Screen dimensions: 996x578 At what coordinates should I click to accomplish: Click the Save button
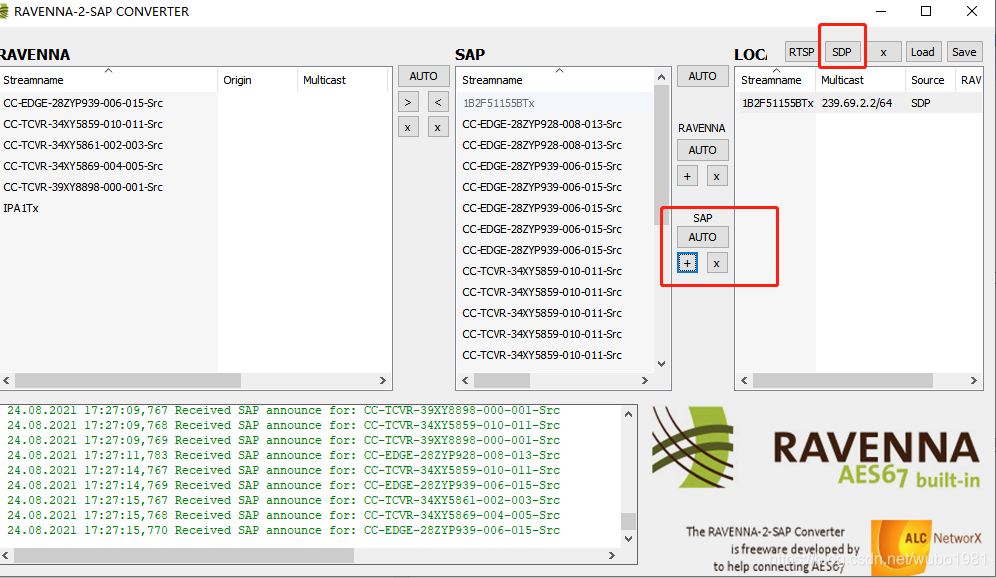point(964,52)
